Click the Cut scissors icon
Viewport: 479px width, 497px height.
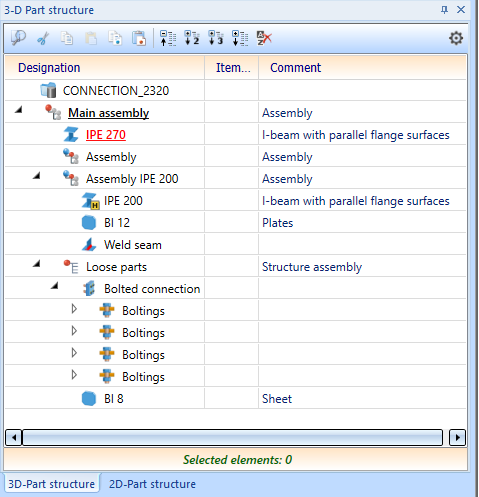pos(43,38)
